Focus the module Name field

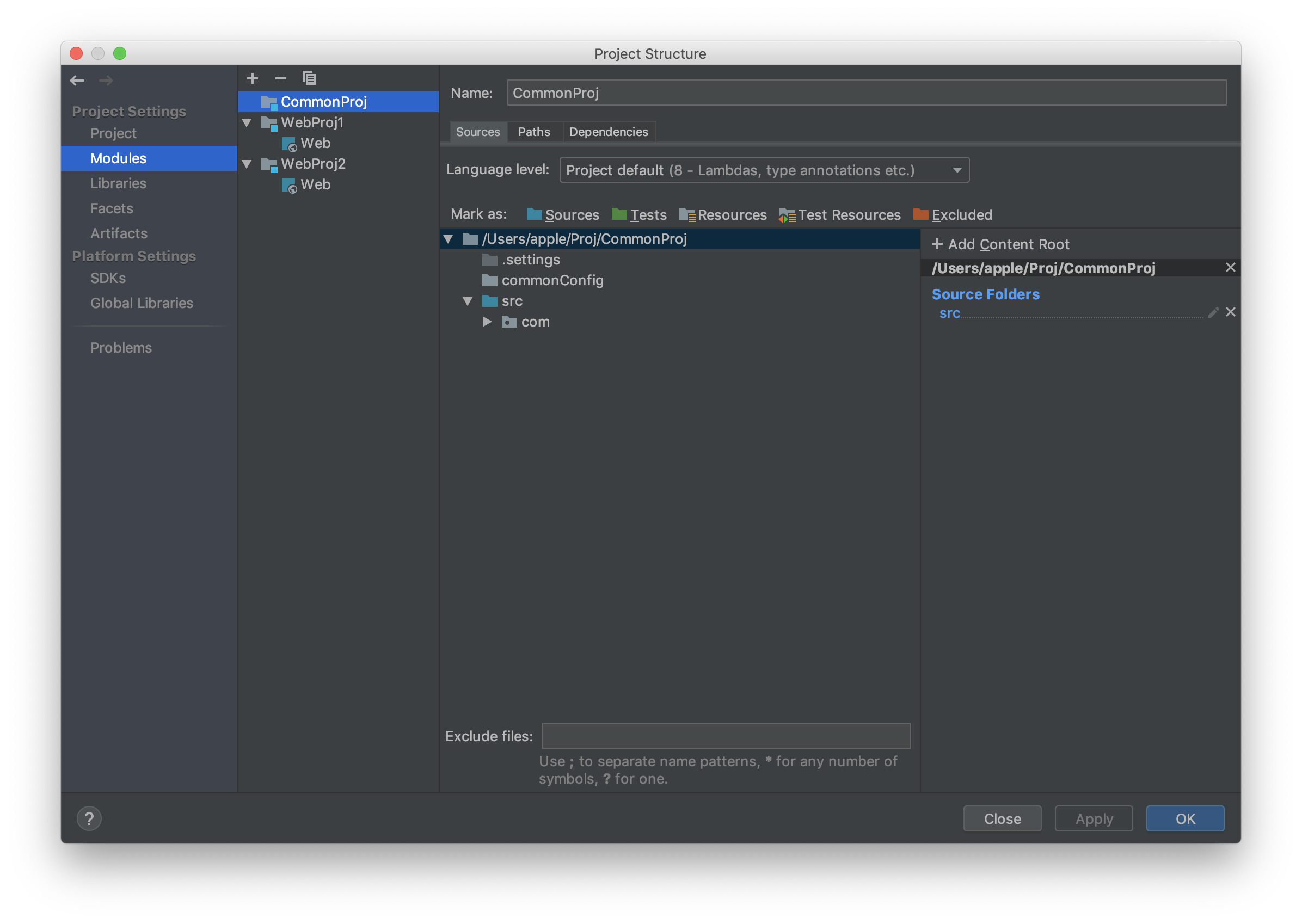click(x=867, y=93)
